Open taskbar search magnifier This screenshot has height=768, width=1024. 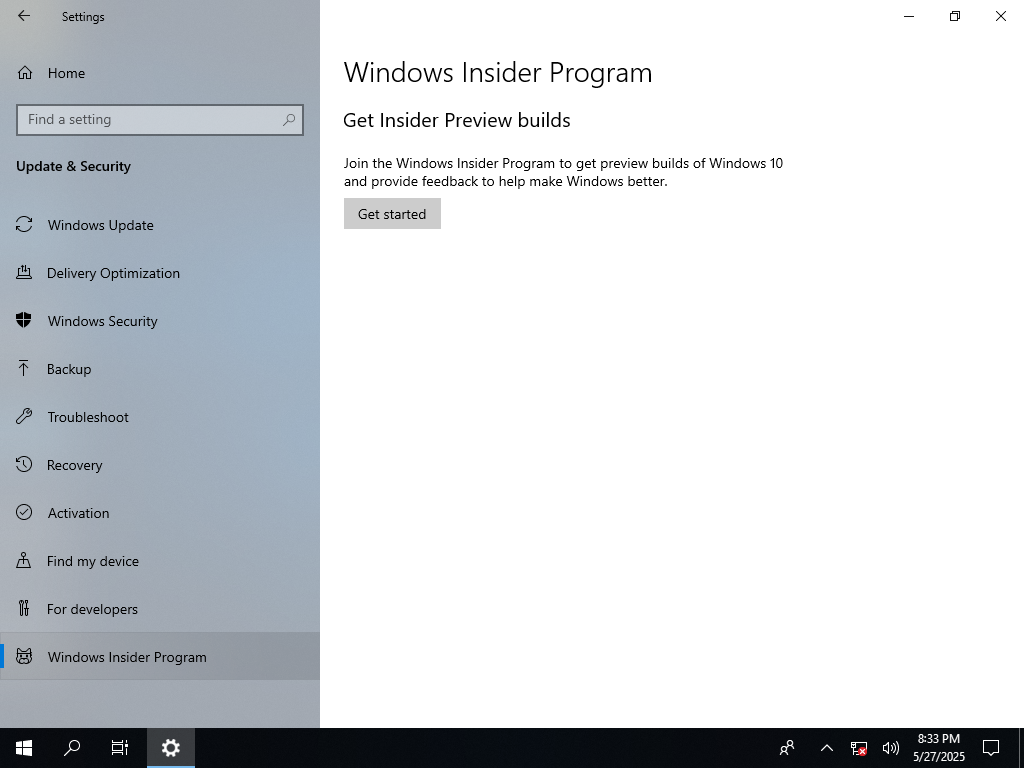[x=72, y=748]
